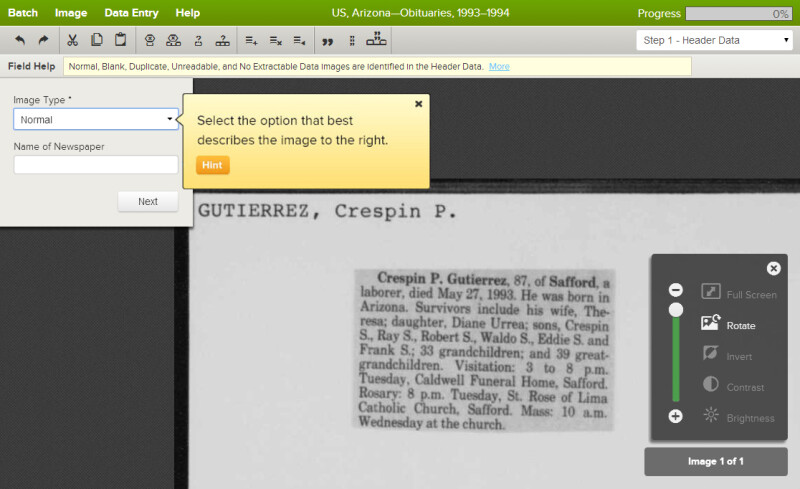Screen dimensions: 800x489
Task: Click the ditto quotation marks icon
Action: coord(328,41)
